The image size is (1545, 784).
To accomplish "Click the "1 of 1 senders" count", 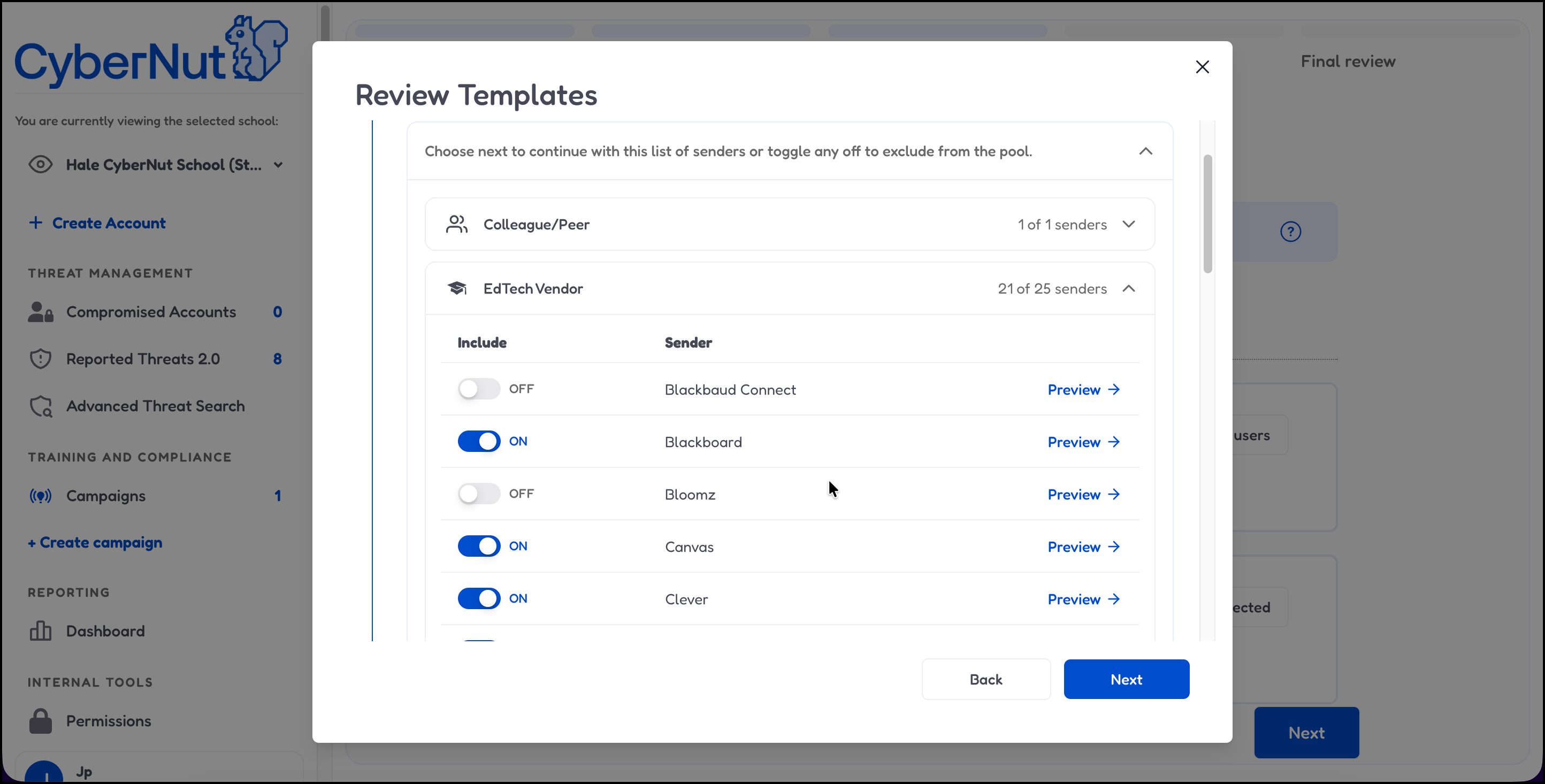I will 1061,224.
